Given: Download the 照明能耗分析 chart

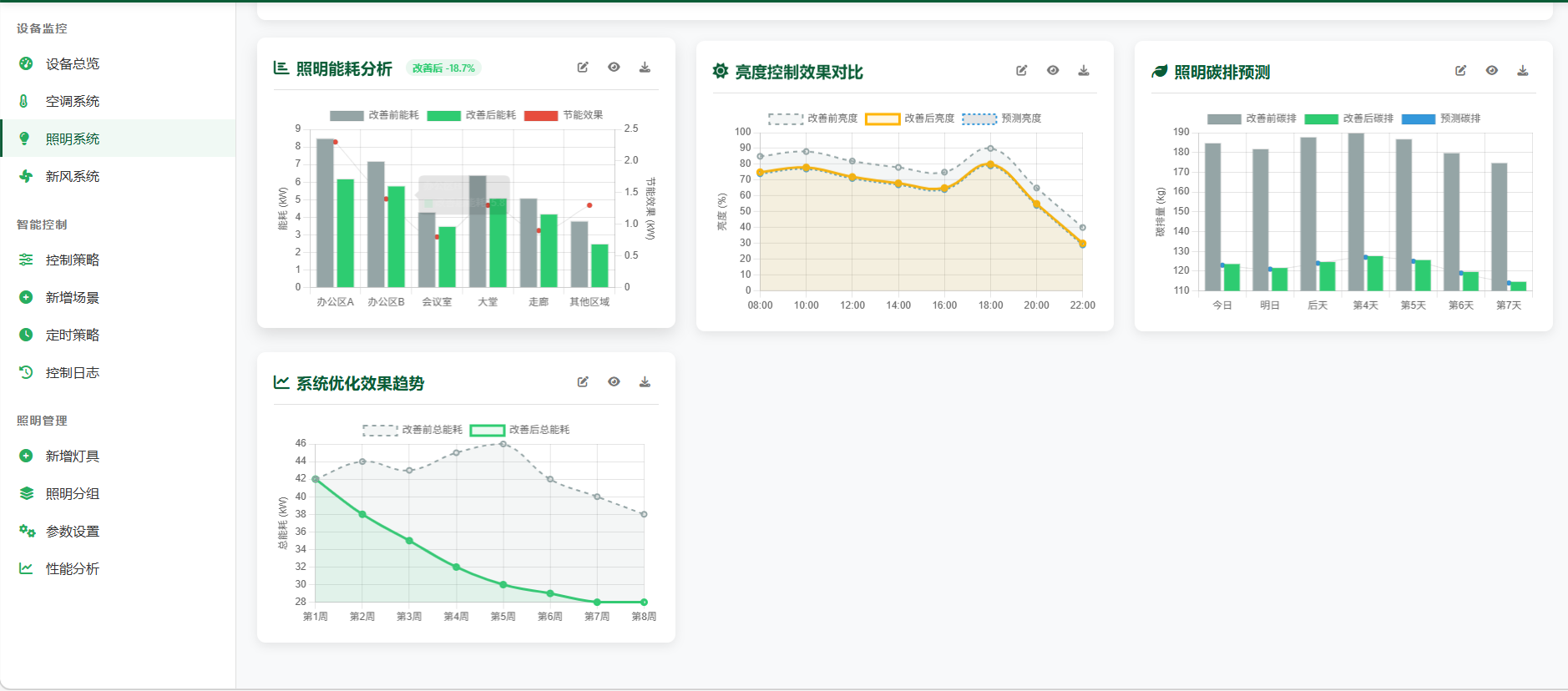Looking at the screenshot, I should pyautogui.click(x=645, y=68).
